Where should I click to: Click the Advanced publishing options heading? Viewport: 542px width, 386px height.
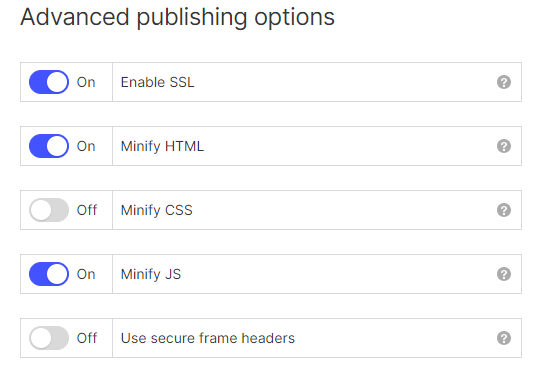coord(177,17)
